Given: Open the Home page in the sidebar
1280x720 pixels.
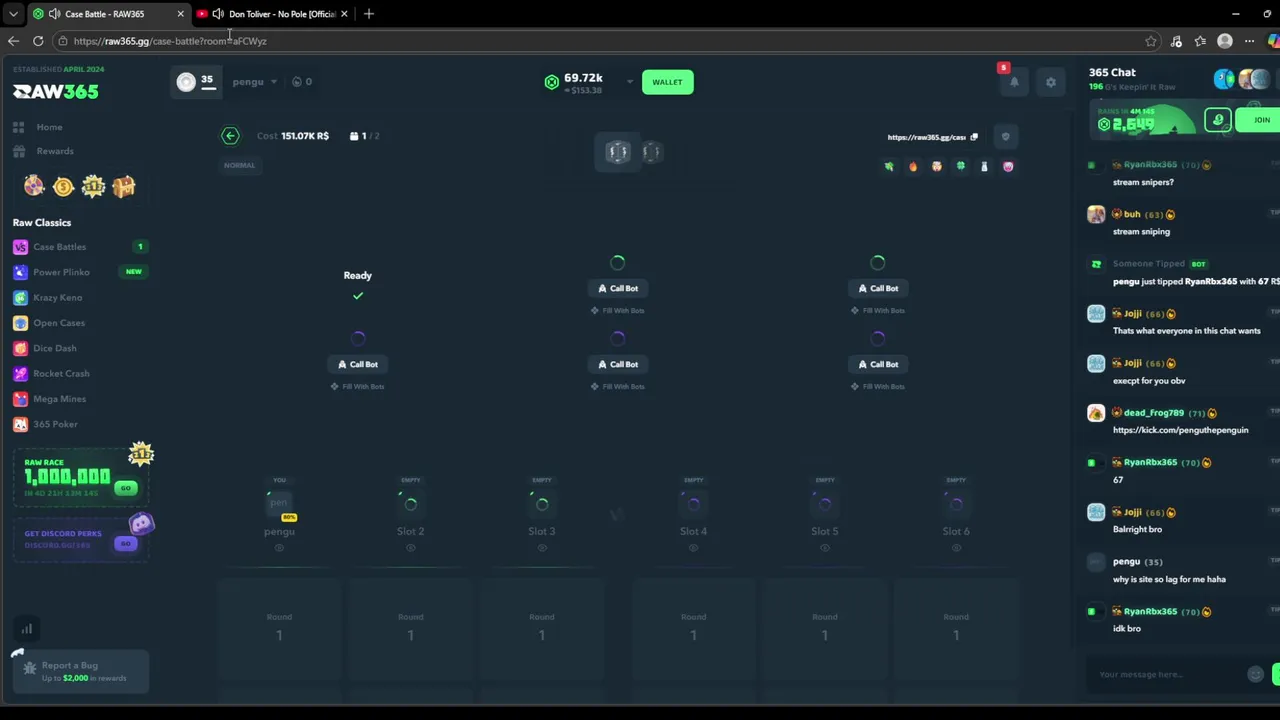Looking at the screenshot, I should click(49, 127).
